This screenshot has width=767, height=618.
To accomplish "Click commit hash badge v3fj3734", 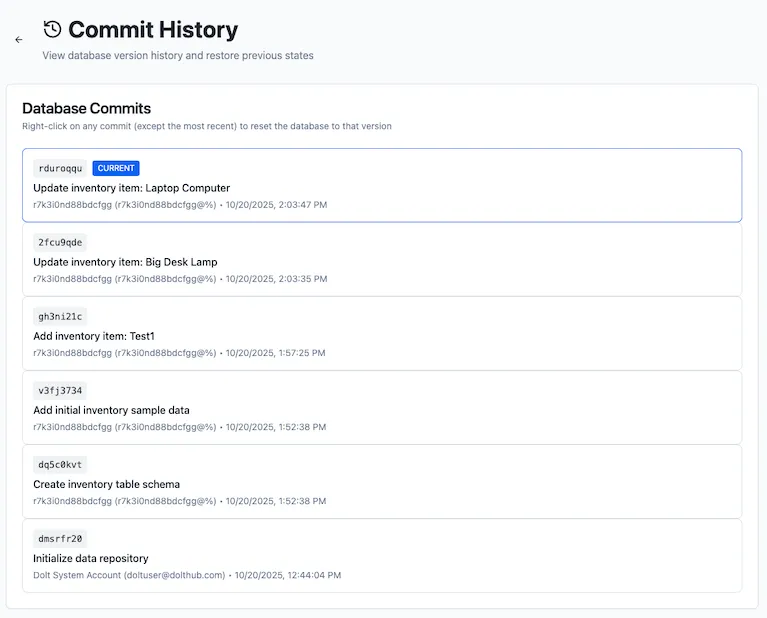I will tap(60, 390).
